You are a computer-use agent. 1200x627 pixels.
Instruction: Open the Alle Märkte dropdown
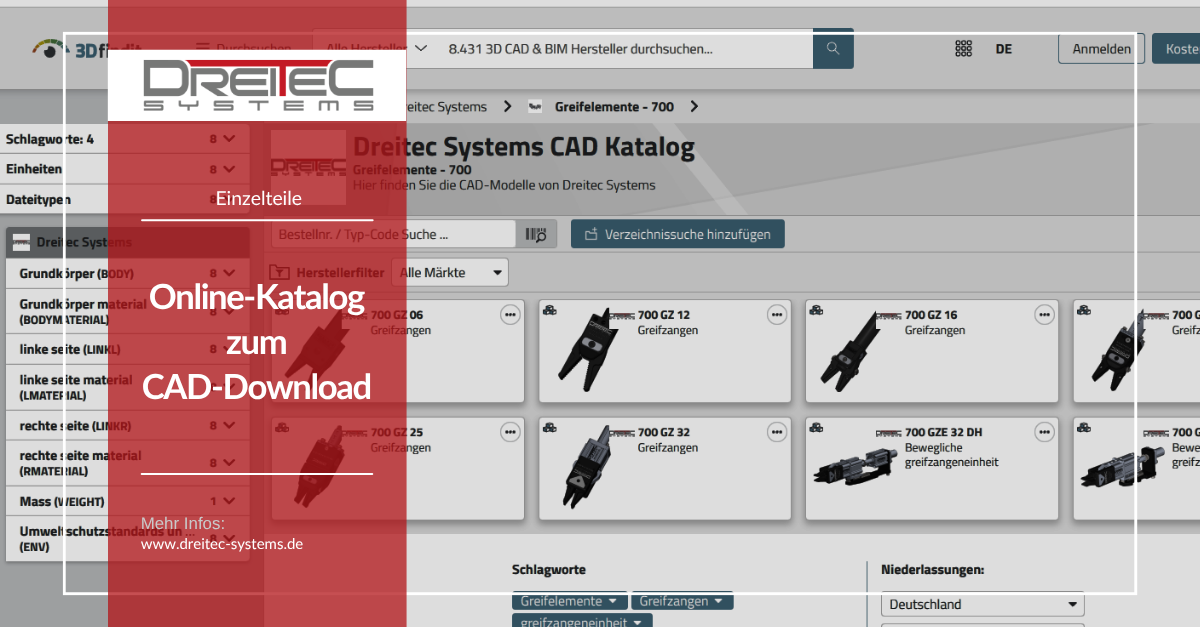tap(450, 271)
